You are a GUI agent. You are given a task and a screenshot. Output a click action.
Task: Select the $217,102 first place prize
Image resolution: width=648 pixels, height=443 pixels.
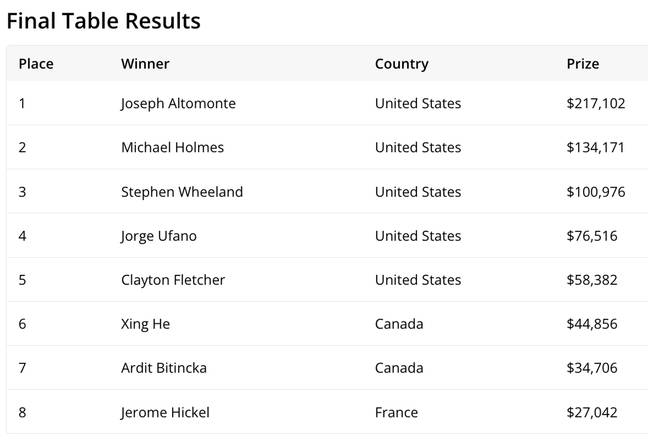point(596,104)
